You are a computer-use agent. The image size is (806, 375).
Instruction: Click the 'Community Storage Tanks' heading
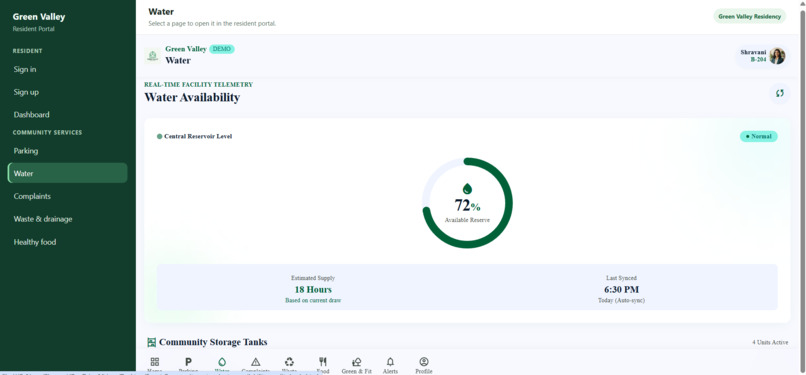213,342
